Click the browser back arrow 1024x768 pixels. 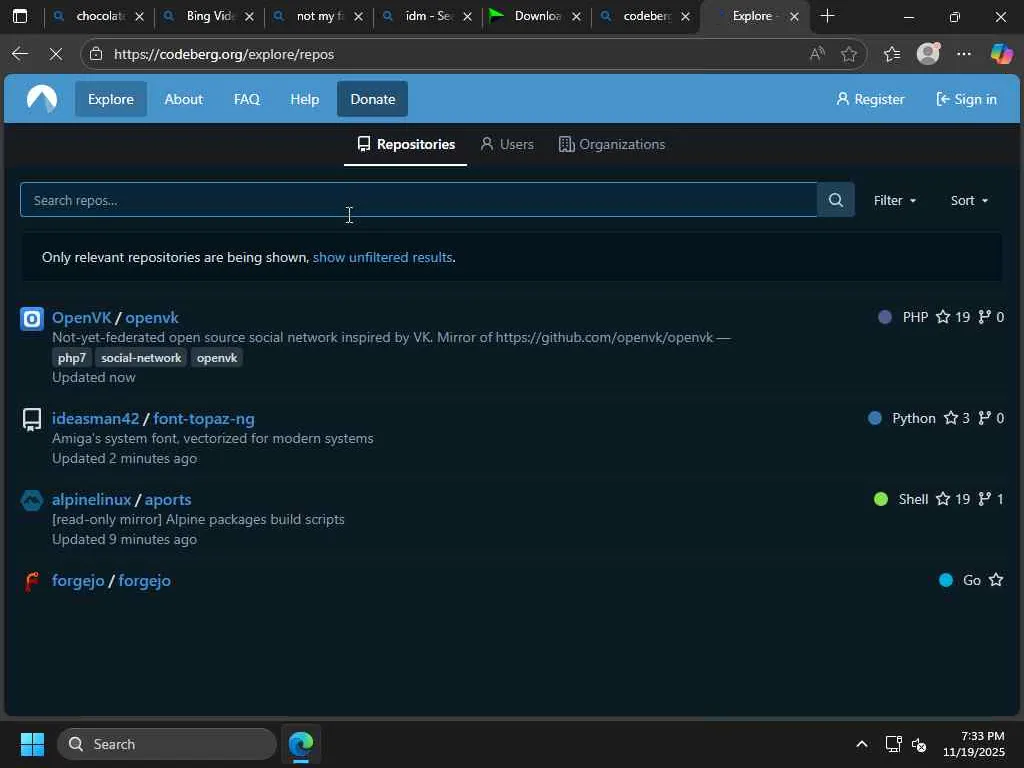20,54
